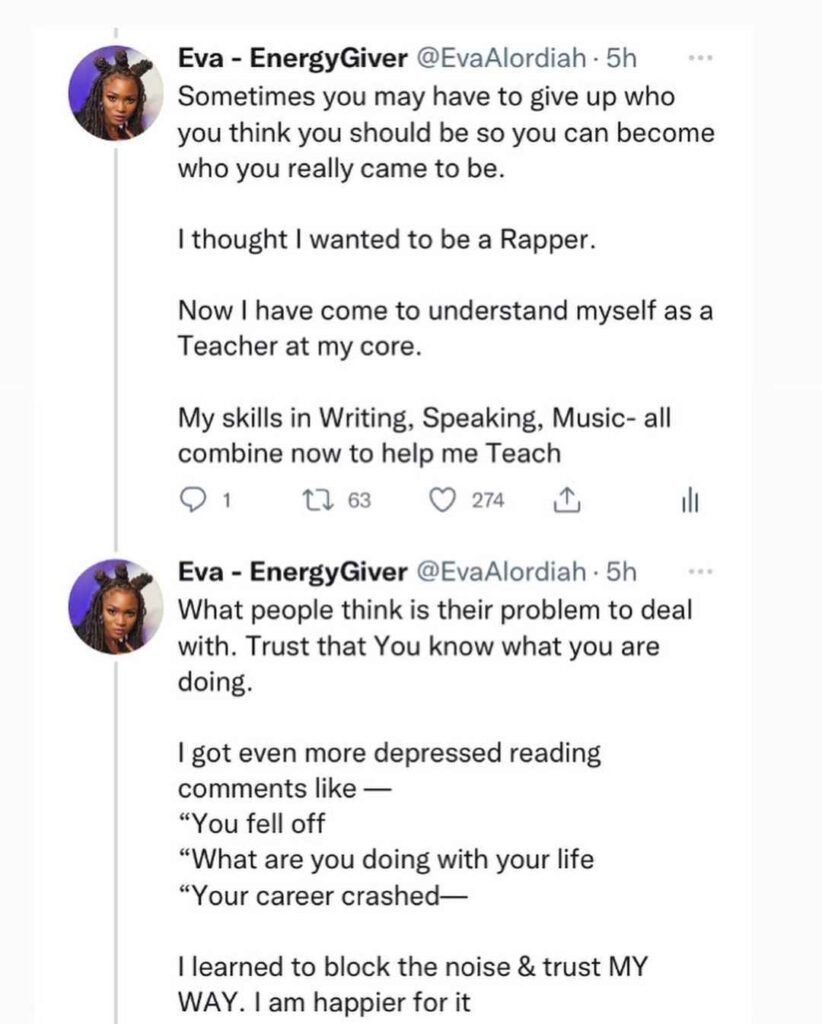Click the reply speech bubble icon
Viewport: 822px width, 1024px height.
pos(191,501)
